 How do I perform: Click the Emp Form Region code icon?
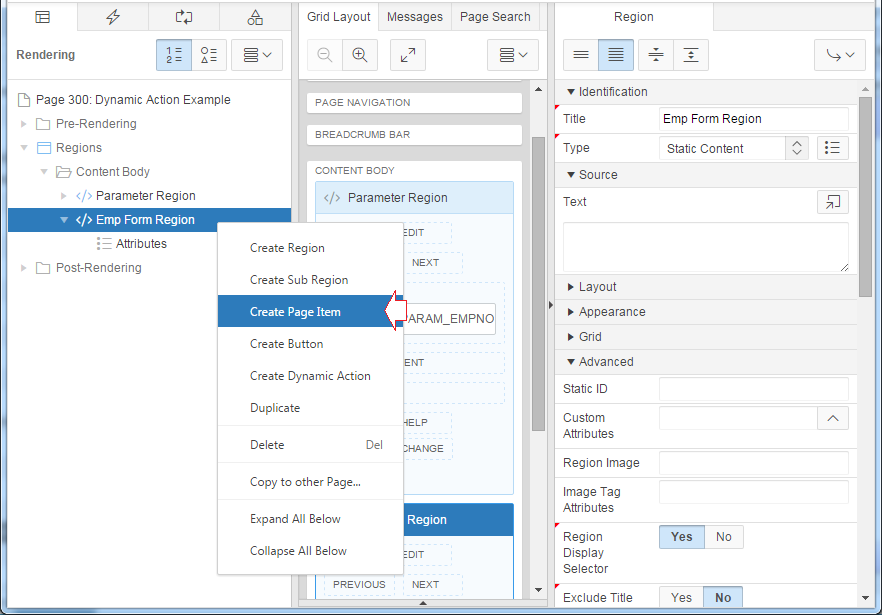coord(84,220)
